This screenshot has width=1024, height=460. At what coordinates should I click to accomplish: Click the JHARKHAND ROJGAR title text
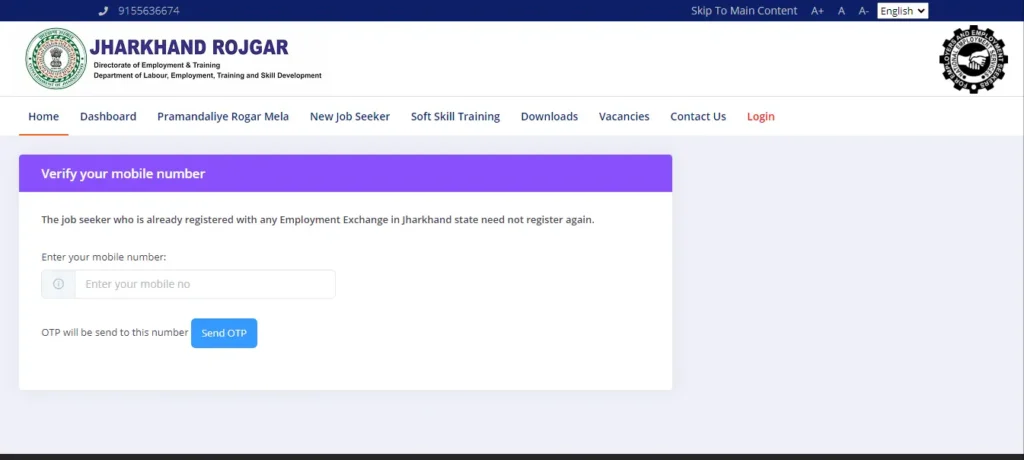[189, 47]
